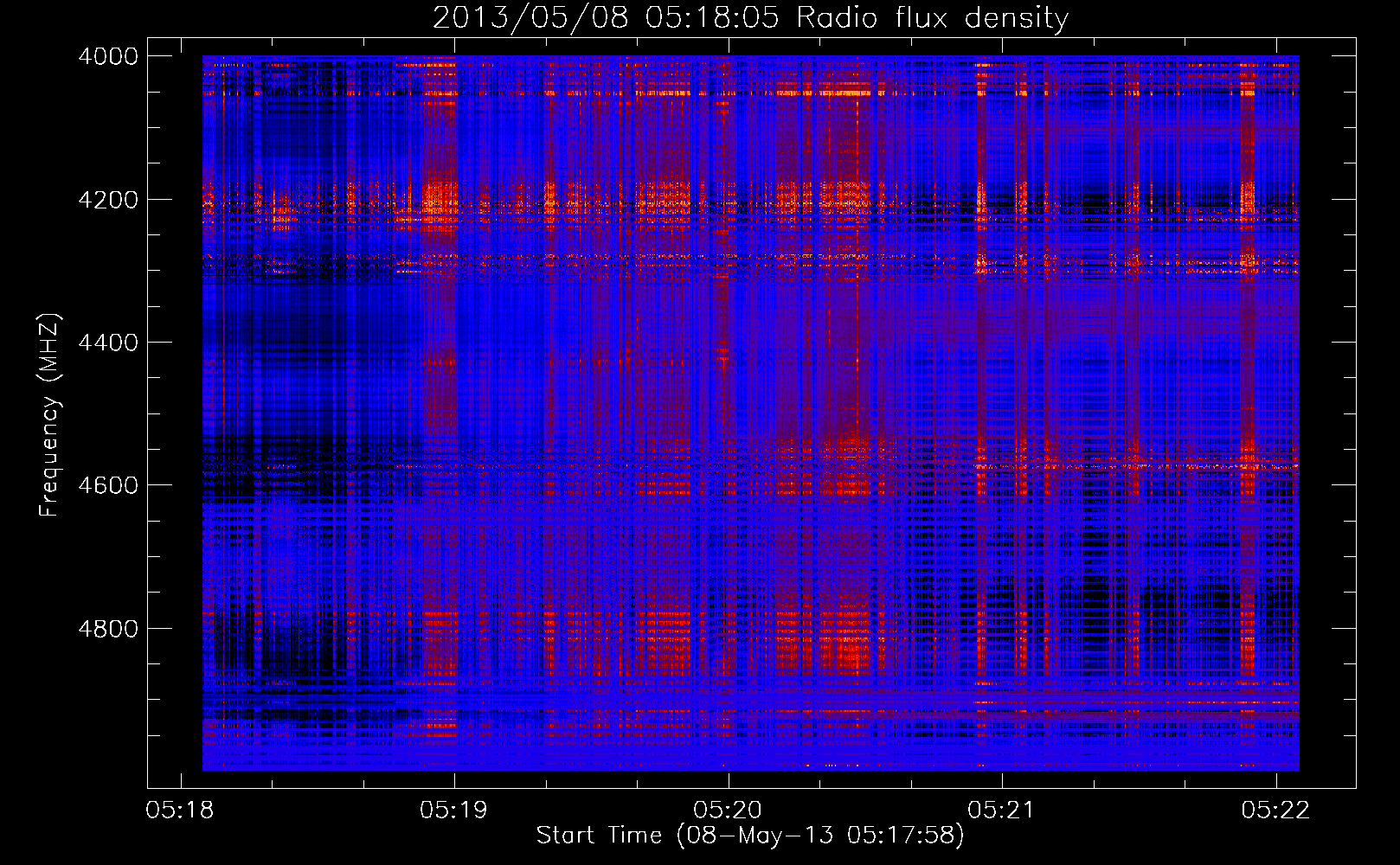This screenshot has height=865, width=1400.
Task: Click the 05:19 time tick label
Action: [453, 811]
